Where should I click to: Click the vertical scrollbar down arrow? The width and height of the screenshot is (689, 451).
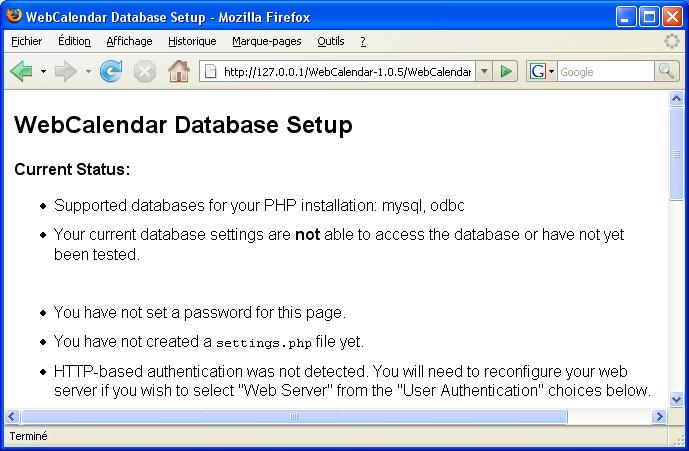[676, 400]
